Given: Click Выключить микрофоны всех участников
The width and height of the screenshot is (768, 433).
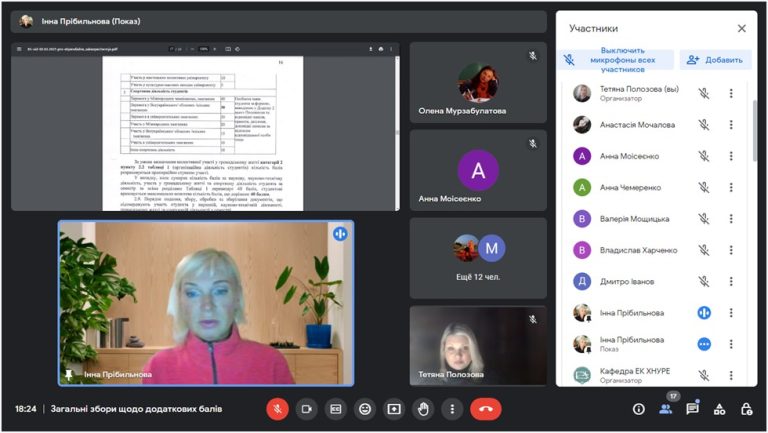Looking at the screenshot, I should (x=616, y=60).
